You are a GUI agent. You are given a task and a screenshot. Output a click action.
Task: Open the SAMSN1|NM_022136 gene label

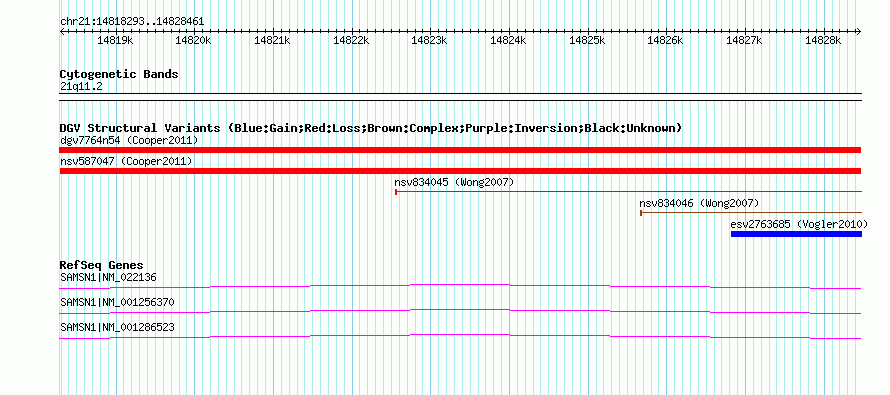click(108, 278)
